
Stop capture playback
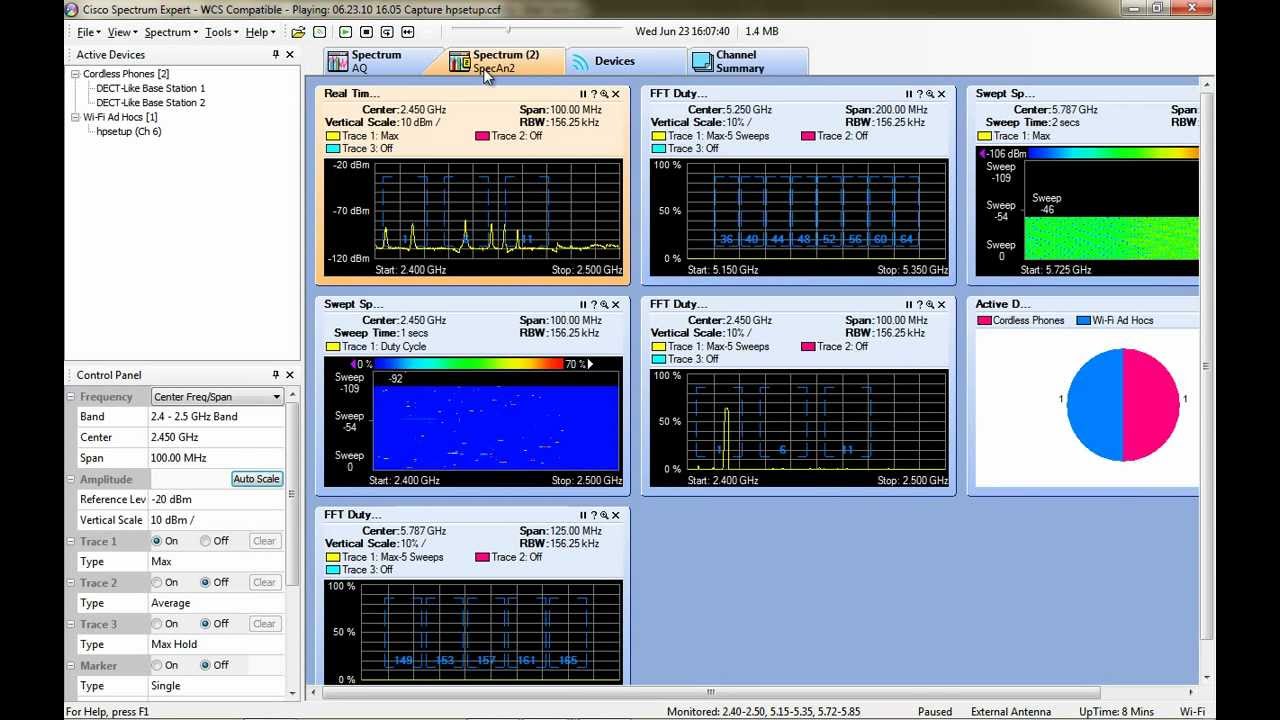pos(367,32)
